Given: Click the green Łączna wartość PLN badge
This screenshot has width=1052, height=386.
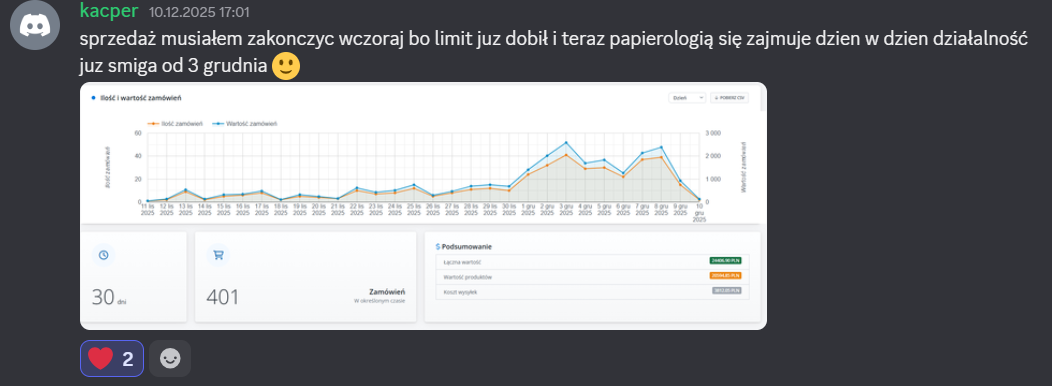Looking at the screenshot, I should [725, 261].
